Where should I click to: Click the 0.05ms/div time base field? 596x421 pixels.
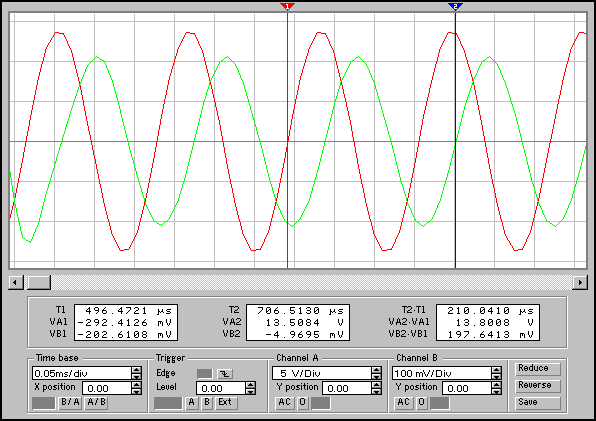[82, 373]
